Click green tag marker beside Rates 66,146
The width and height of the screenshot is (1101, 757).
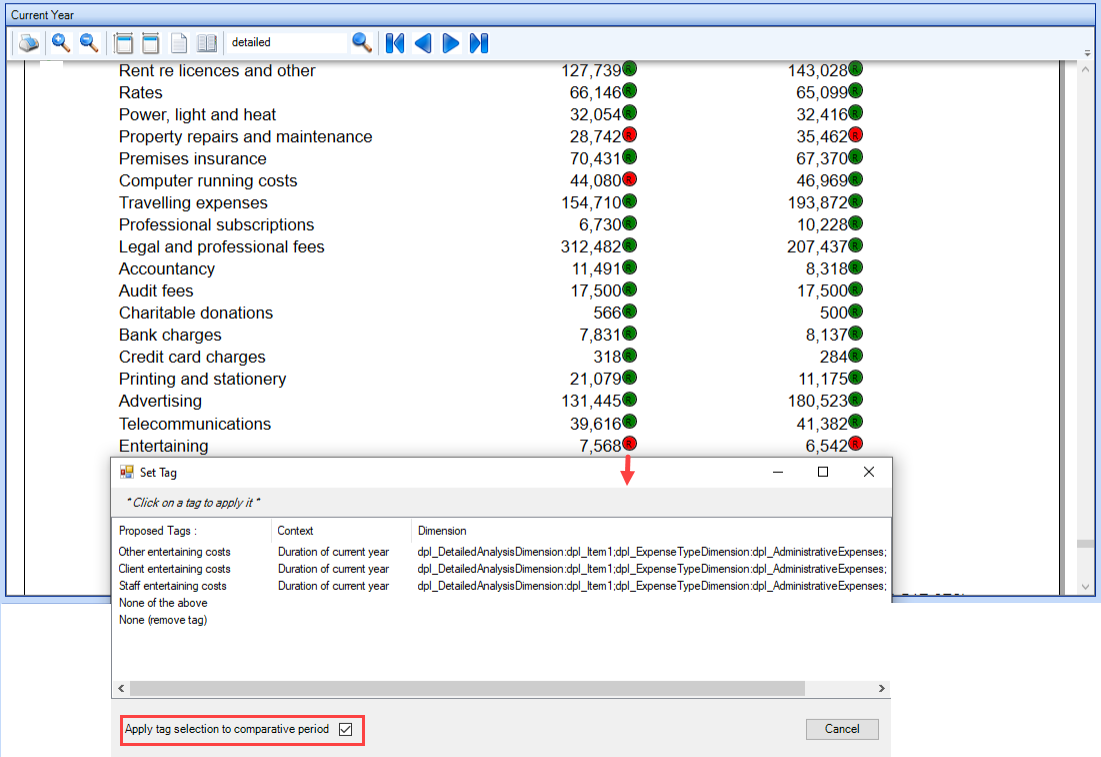pos(629,90)
